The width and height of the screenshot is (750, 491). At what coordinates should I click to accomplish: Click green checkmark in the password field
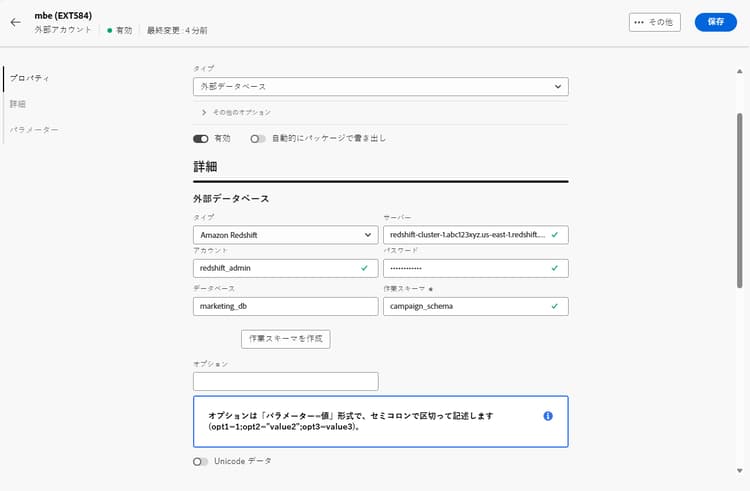point(555,268)
